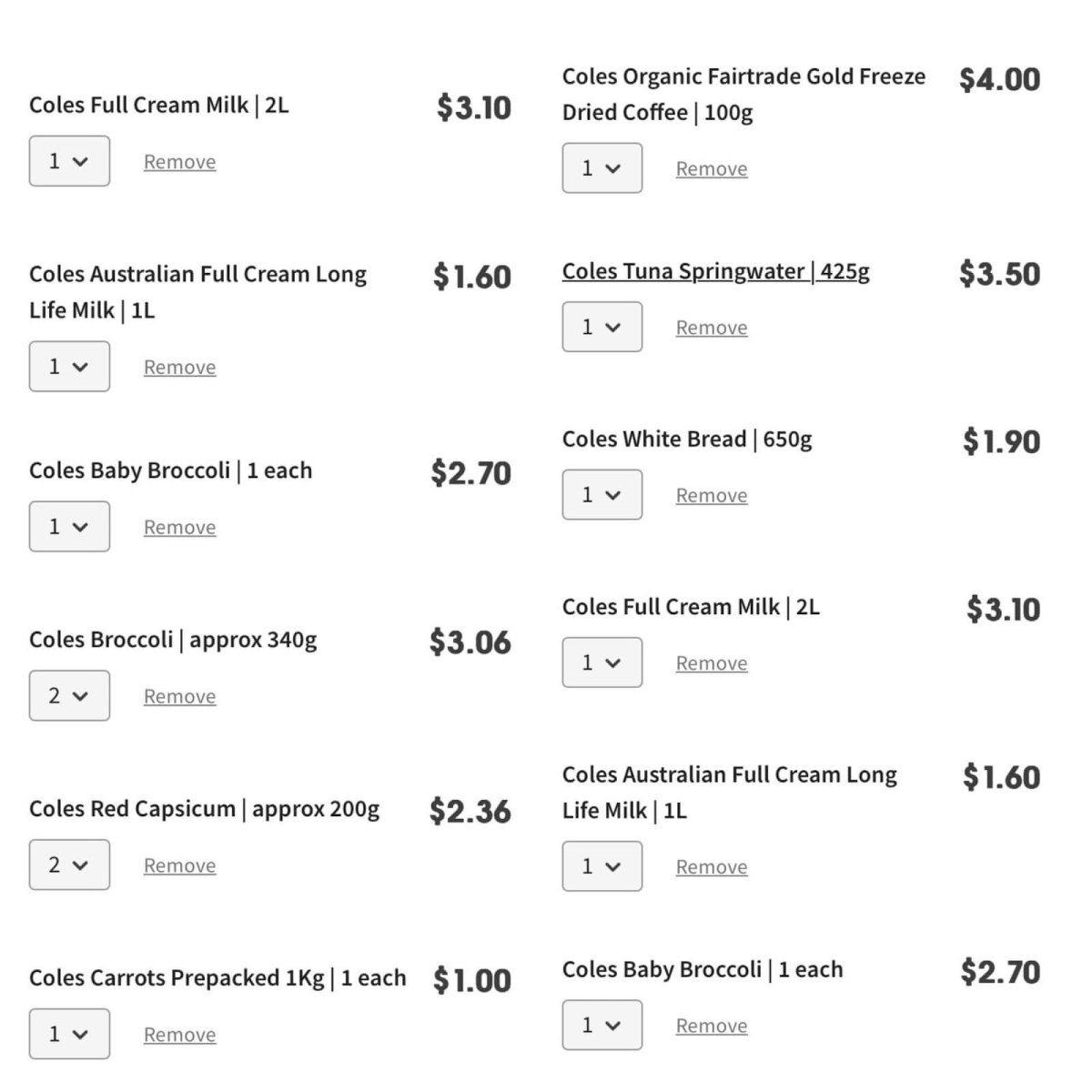This screenshot has height=1092, width=1092.
Task: Click the $1.90 white bread price
Action: tap(1001, 441)
